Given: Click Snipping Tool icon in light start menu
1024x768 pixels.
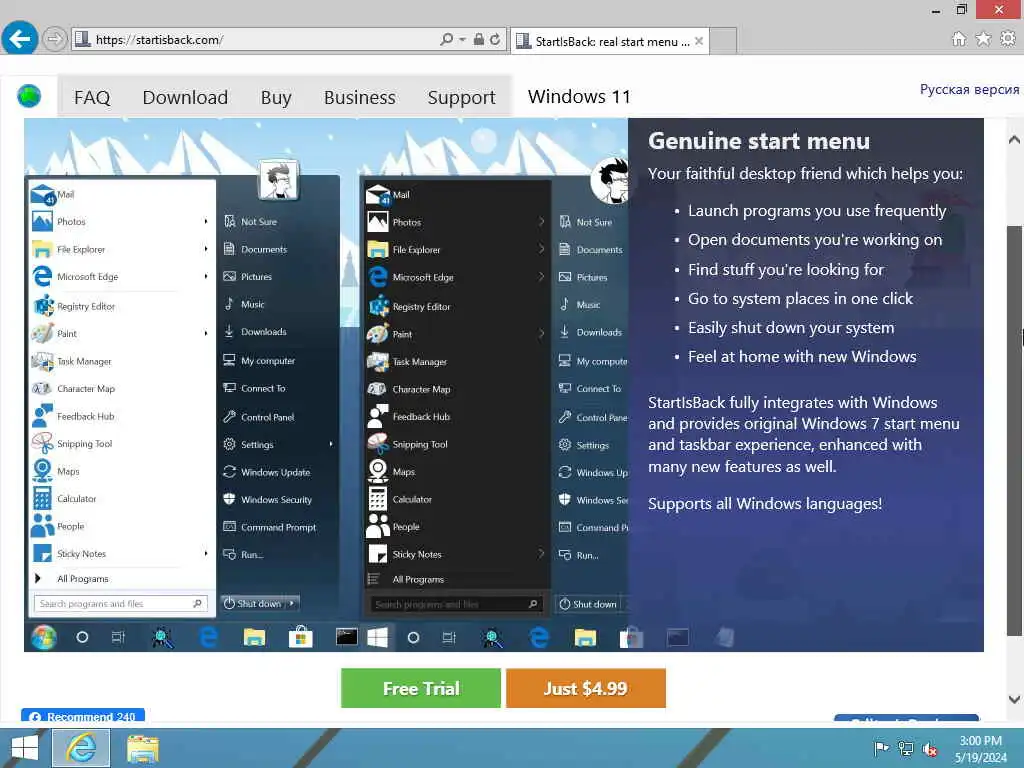Looking at the screenshot, I should (x=43, y=443).
